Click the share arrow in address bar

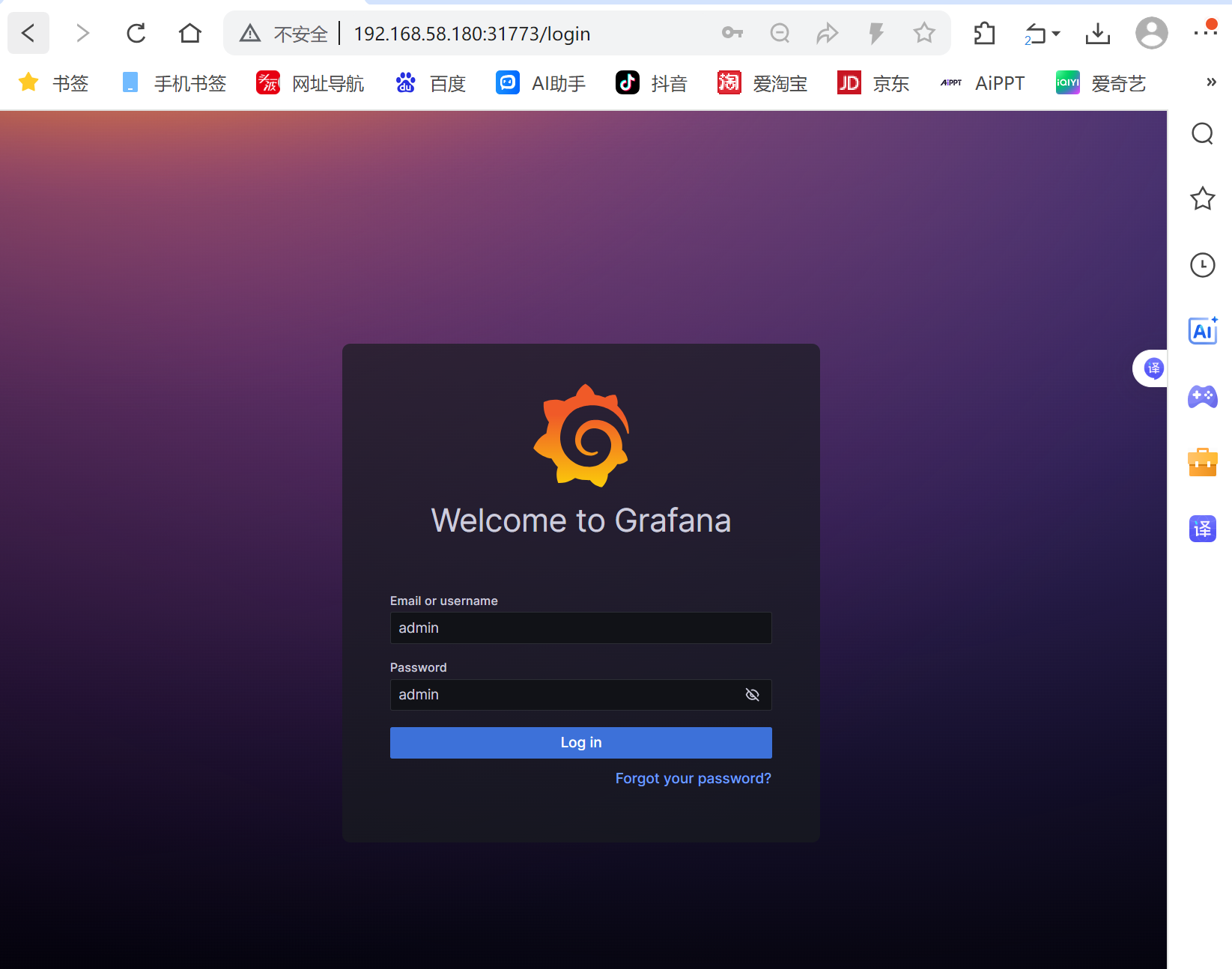(828, 33)
